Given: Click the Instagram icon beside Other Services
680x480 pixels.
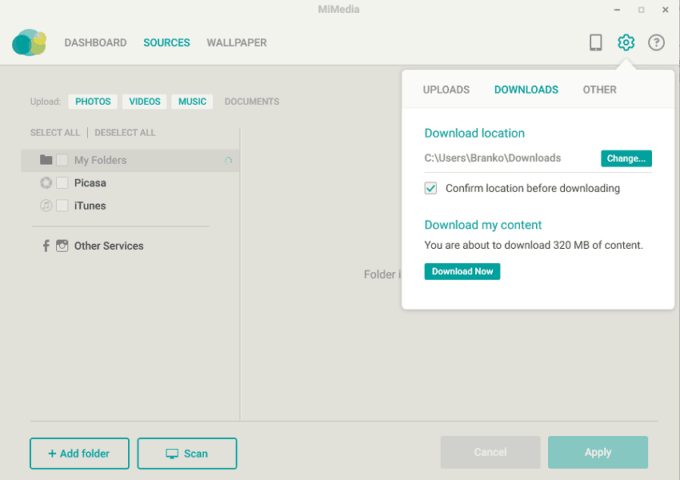Looking at the screenshot, I should pos(62,246).
